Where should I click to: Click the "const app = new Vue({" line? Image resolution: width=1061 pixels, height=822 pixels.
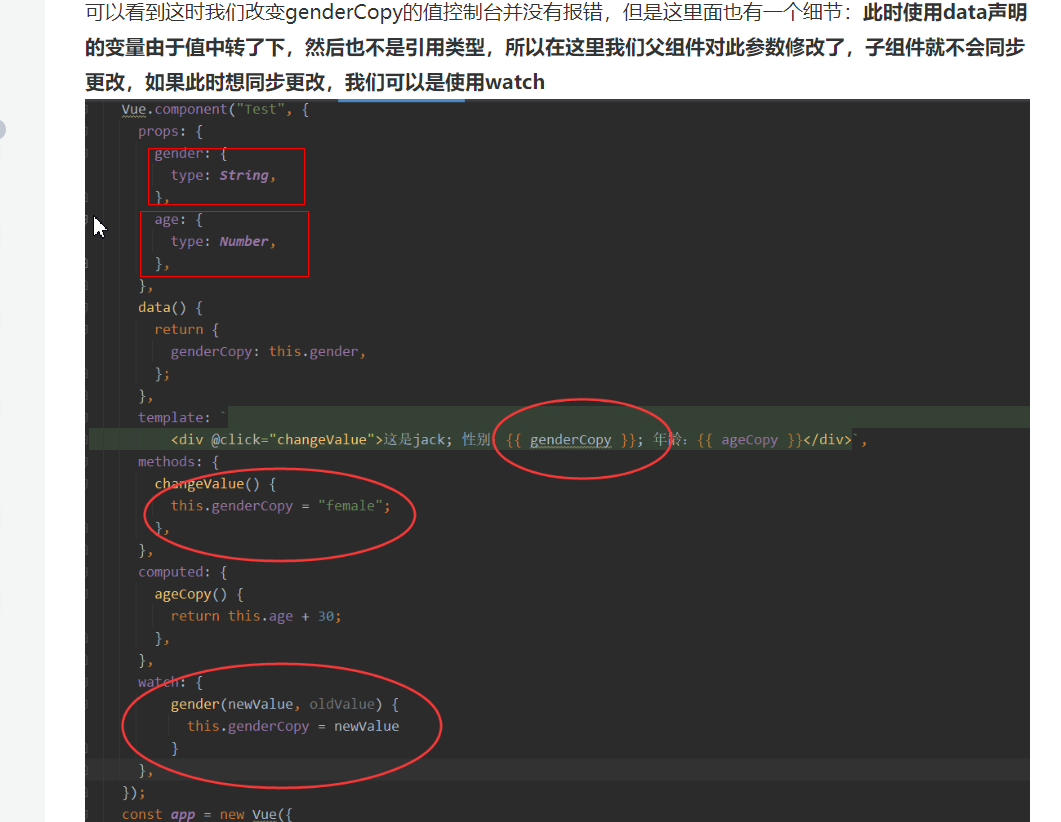click(207, 814)
